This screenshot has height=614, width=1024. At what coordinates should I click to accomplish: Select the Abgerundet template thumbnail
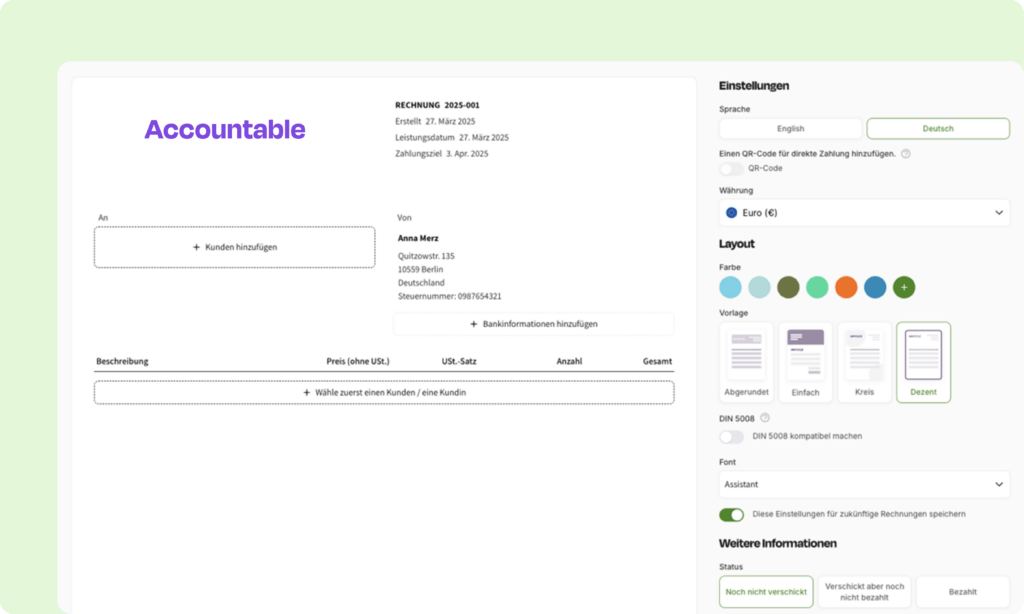[746, 362]
